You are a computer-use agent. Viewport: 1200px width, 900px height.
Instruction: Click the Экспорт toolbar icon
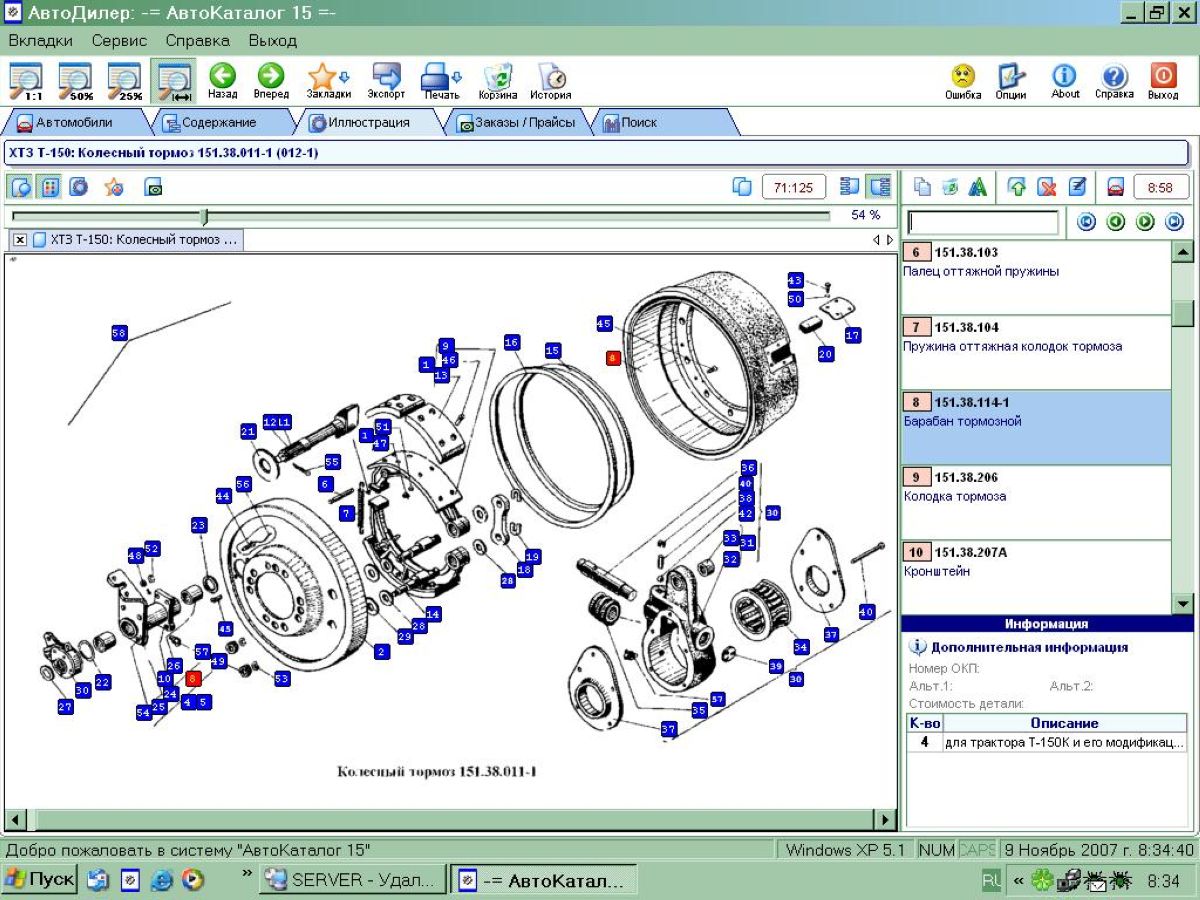(386, 80)
